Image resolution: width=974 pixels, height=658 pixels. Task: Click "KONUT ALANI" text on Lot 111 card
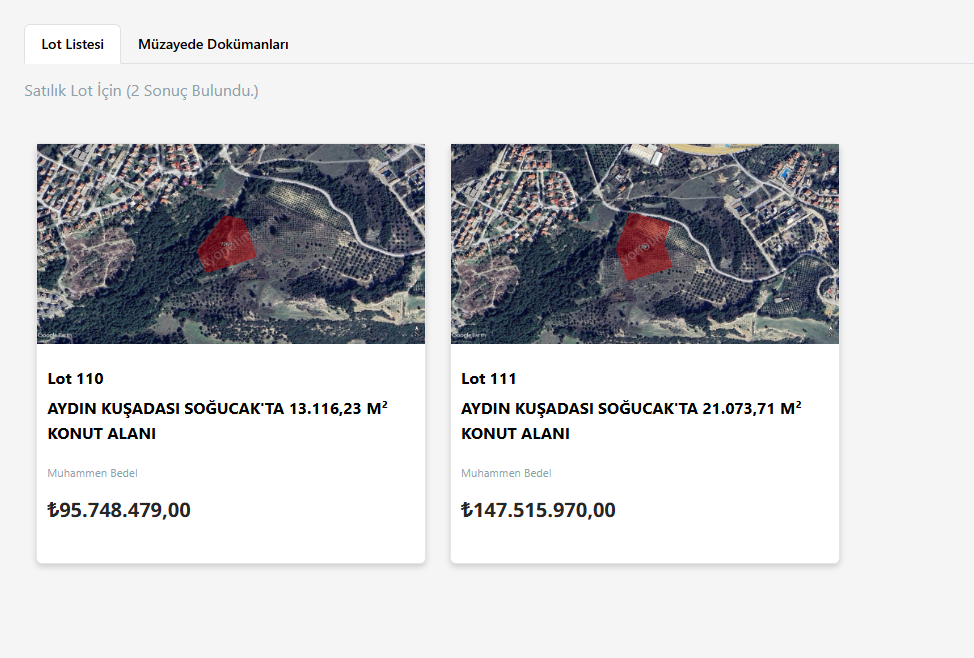(516, 434)
